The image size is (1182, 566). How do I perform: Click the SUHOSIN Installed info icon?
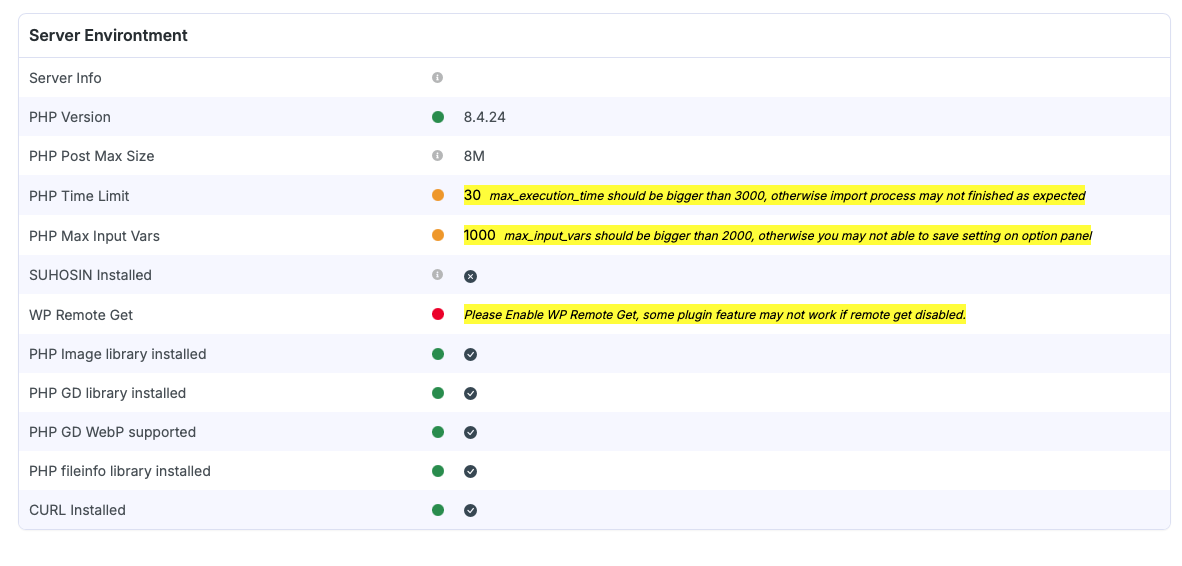point(437,274)
